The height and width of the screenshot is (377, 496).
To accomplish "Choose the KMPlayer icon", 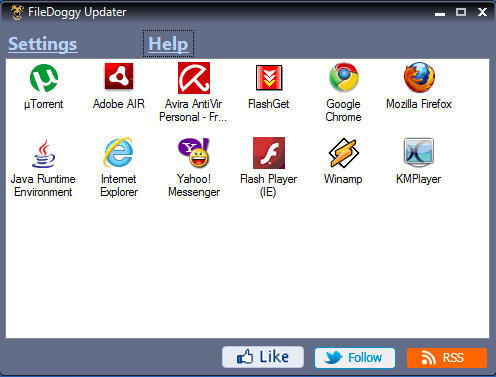I will (419, 152).
